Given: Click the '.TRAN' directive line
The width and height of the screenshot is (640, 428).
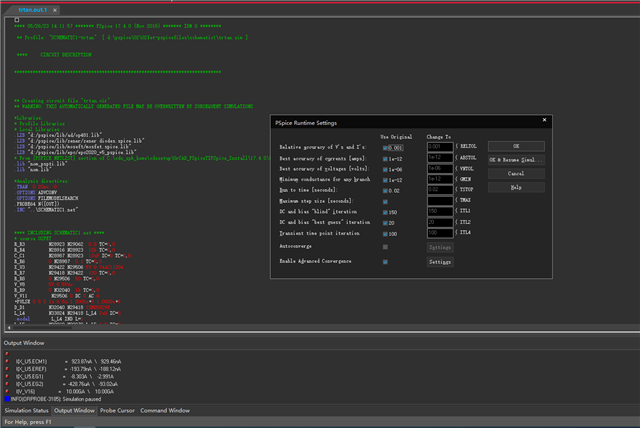Looking at the screenshot, I should point(37,187).
